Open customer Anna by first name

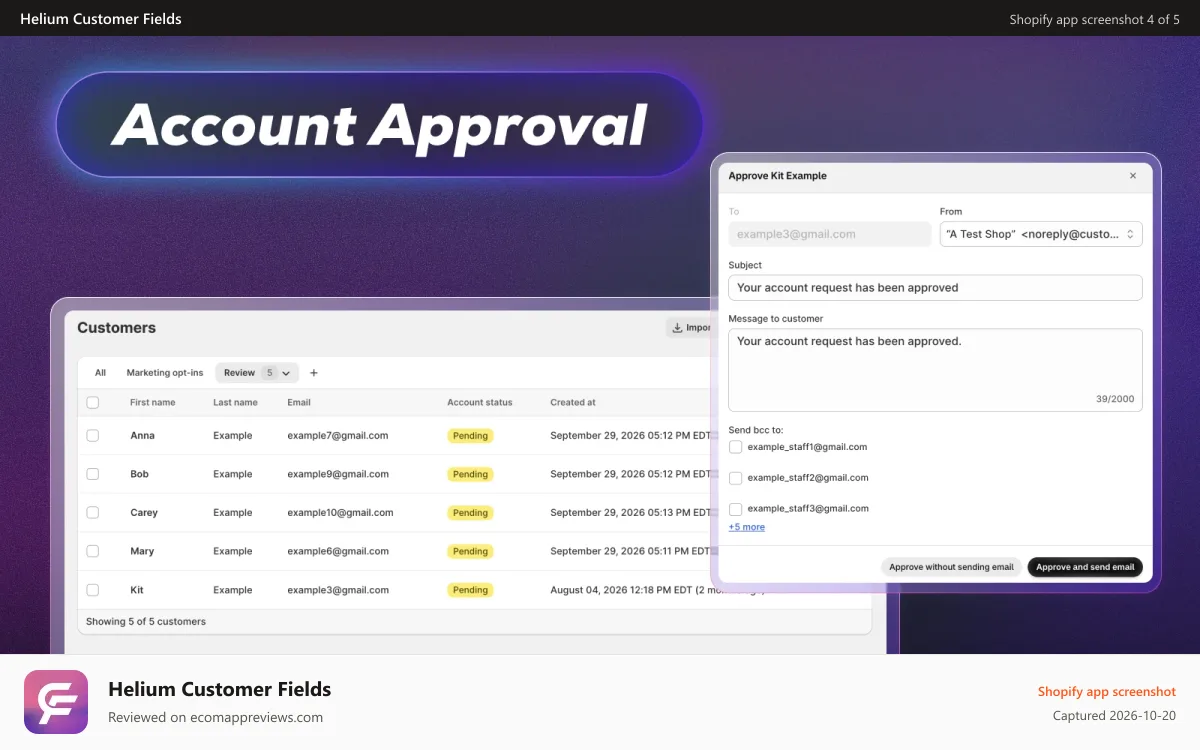pyautogui.click(x=142, y=436)
